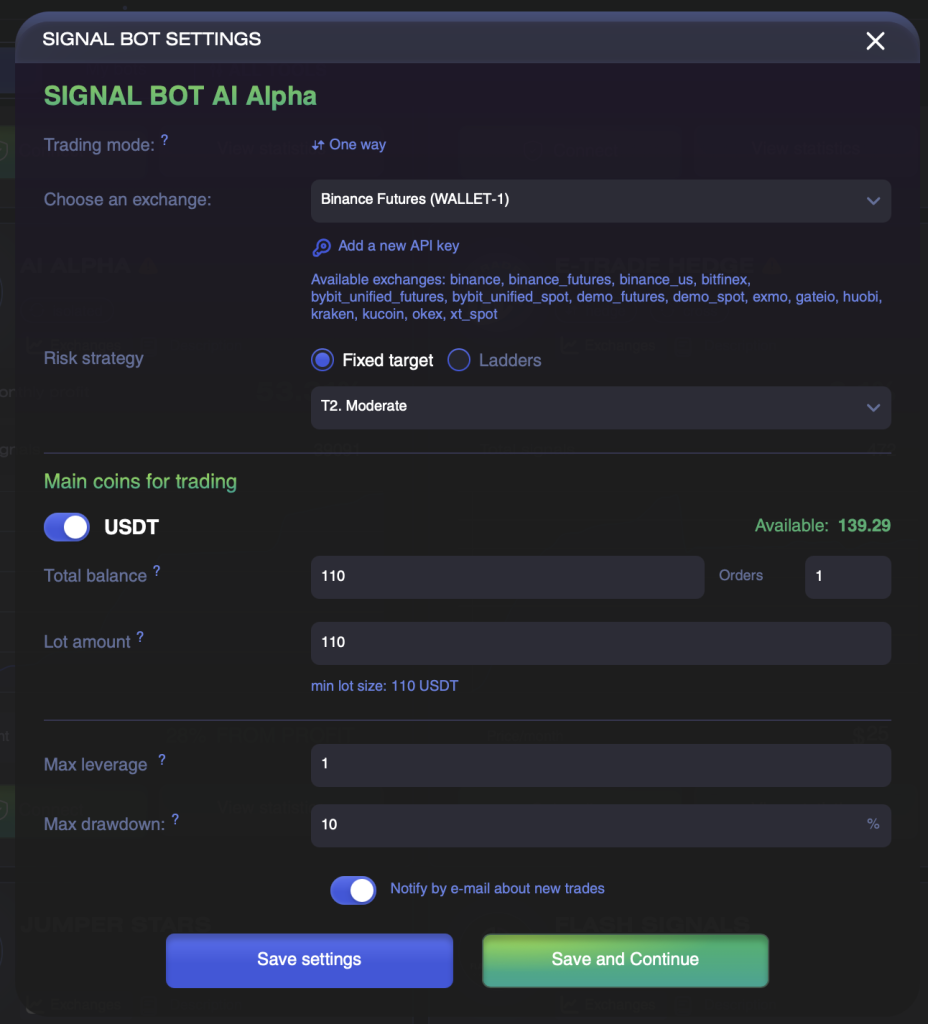Click the Save settings button

(309, 960)
